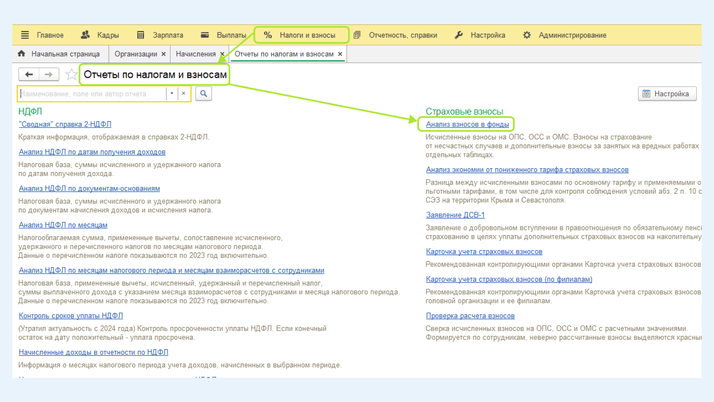Focus the report search input field
Screen dimensions: 714x402
pyautogui.click(x=93, y=94)
